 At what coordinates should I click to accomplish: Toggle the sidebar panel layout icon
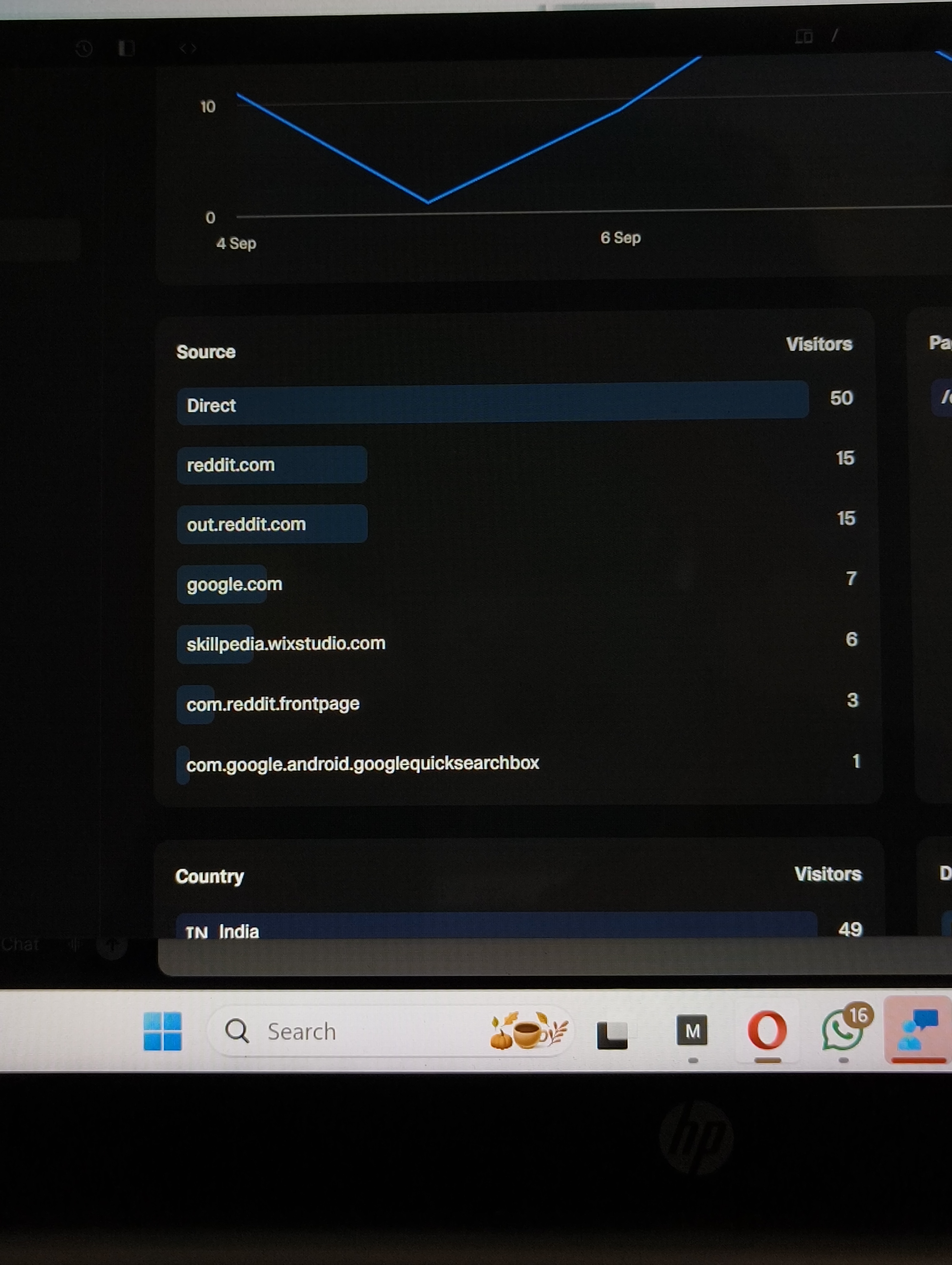click(126, 49)
